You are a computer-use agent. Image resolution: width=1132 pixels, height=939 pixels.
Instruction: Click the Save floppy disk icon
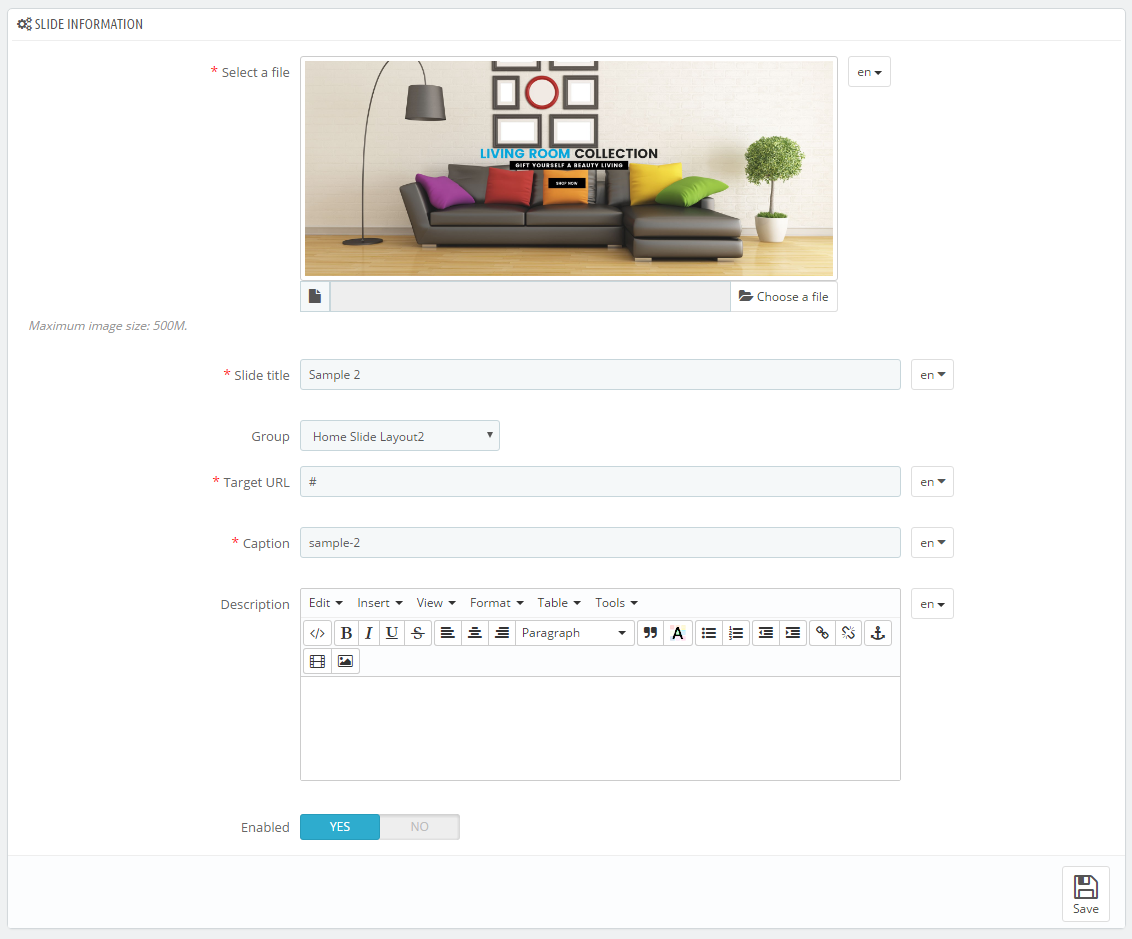(x=1086, y=887)
